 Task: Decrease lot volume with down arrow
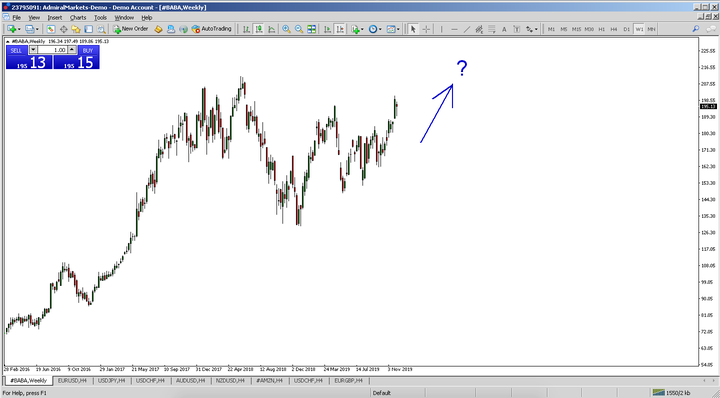point(33,50)
